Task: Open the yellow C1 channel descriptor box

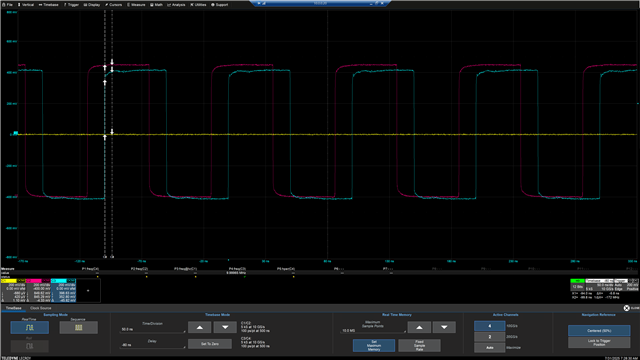Action: tap(13, 290)
